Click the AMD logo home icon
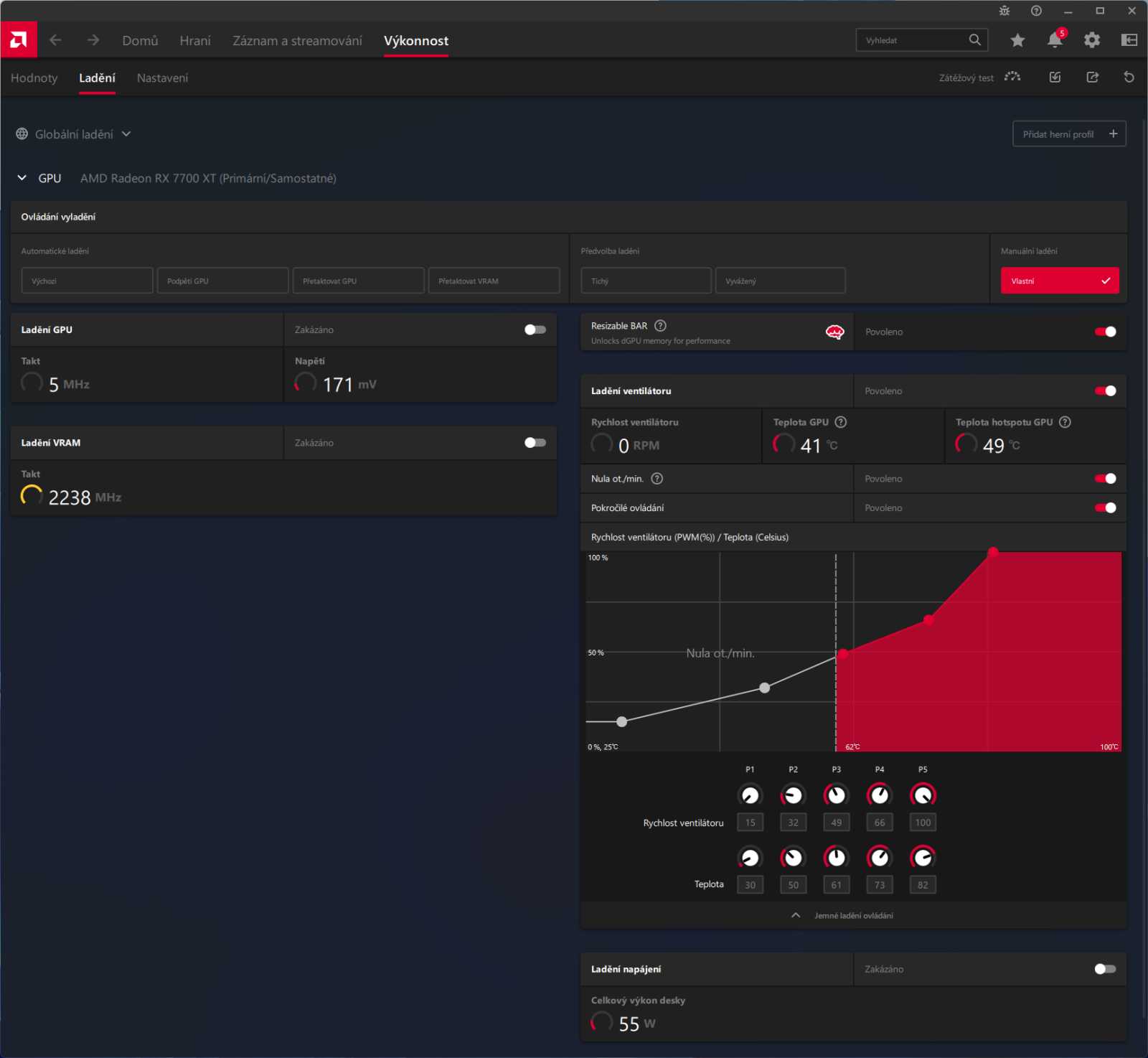The width and height of the screenshot is (1148, 1058). click(19, 40)
